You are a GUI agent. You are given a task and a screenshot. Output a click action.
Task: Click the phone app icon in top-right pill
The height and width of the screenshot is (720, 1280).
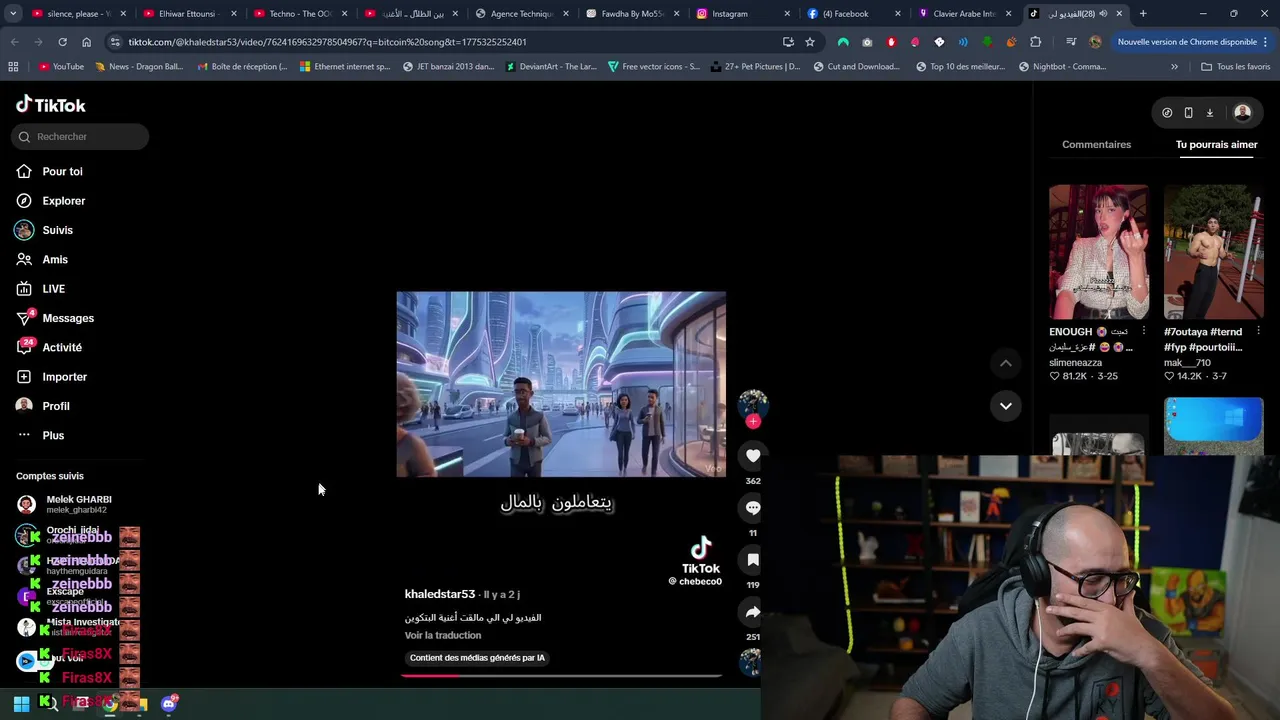point(1188,113)
